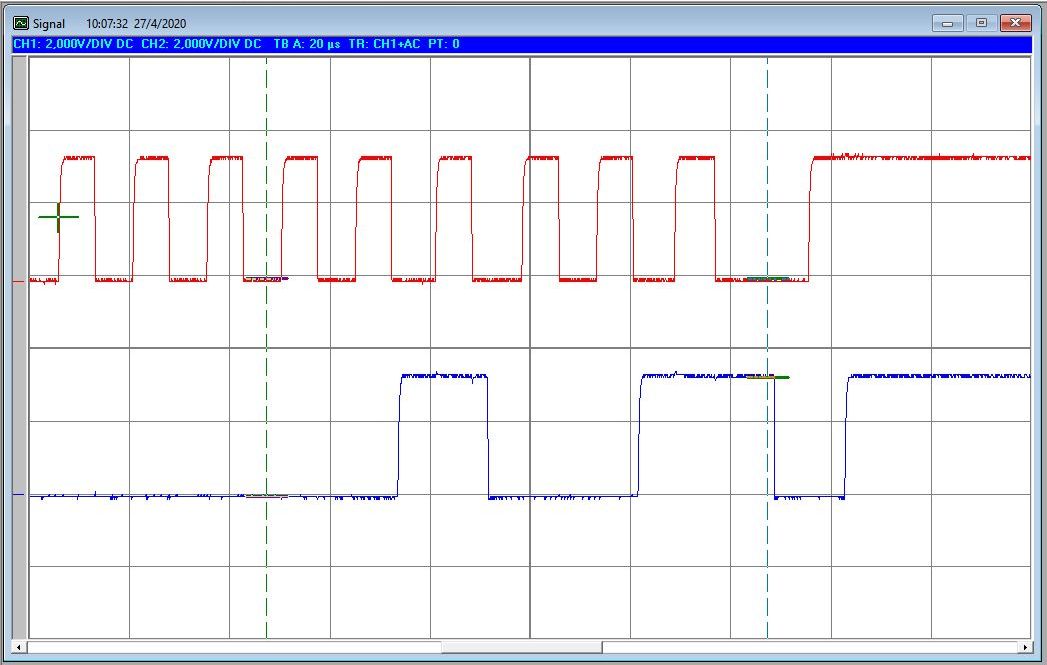Click the blue CH2 ground level marker
Viewport: 1047px width, 665px height.
[19, 495]
